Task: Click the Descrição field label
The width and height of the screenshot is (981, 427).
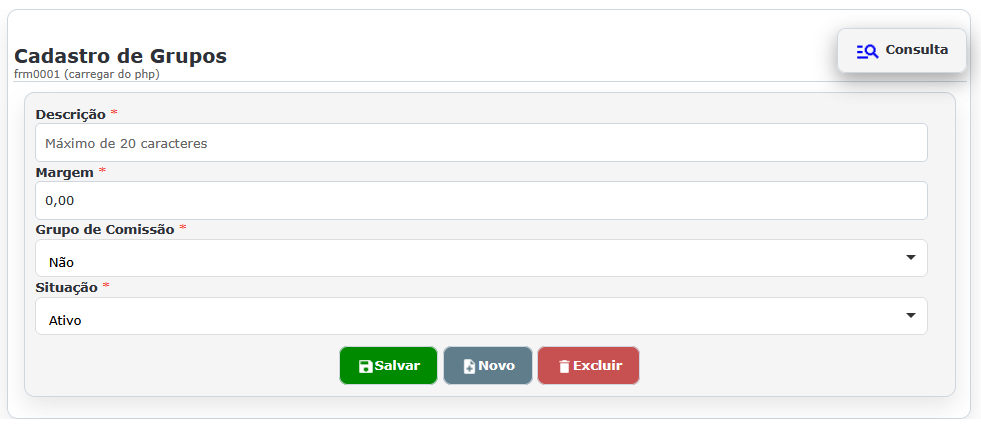Action: 70,114
